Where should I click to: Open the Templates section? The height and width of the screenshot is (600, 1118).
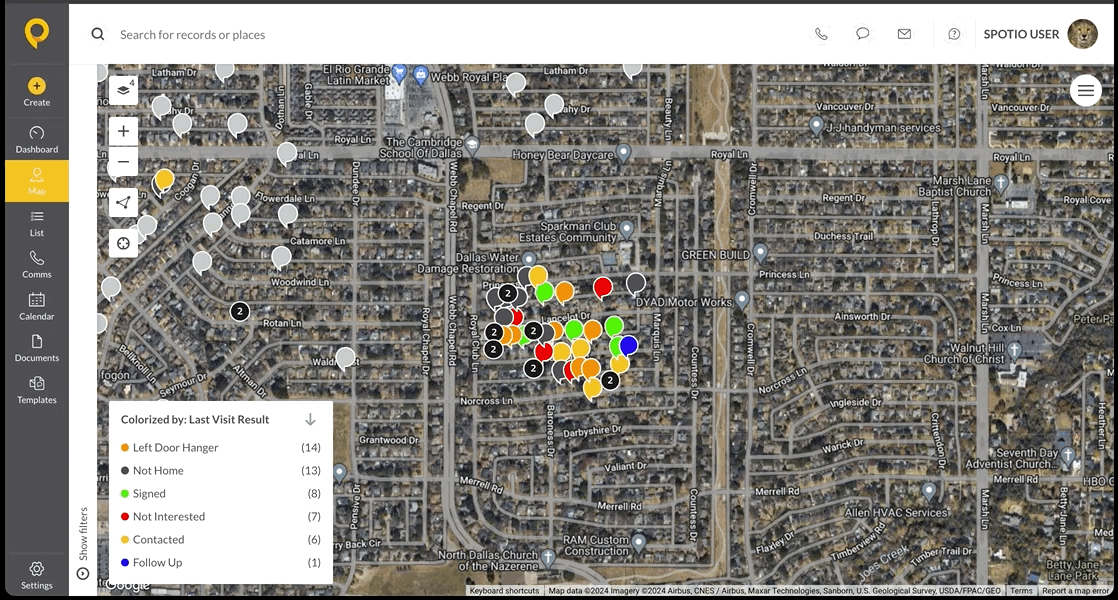[x=36, y=390]
